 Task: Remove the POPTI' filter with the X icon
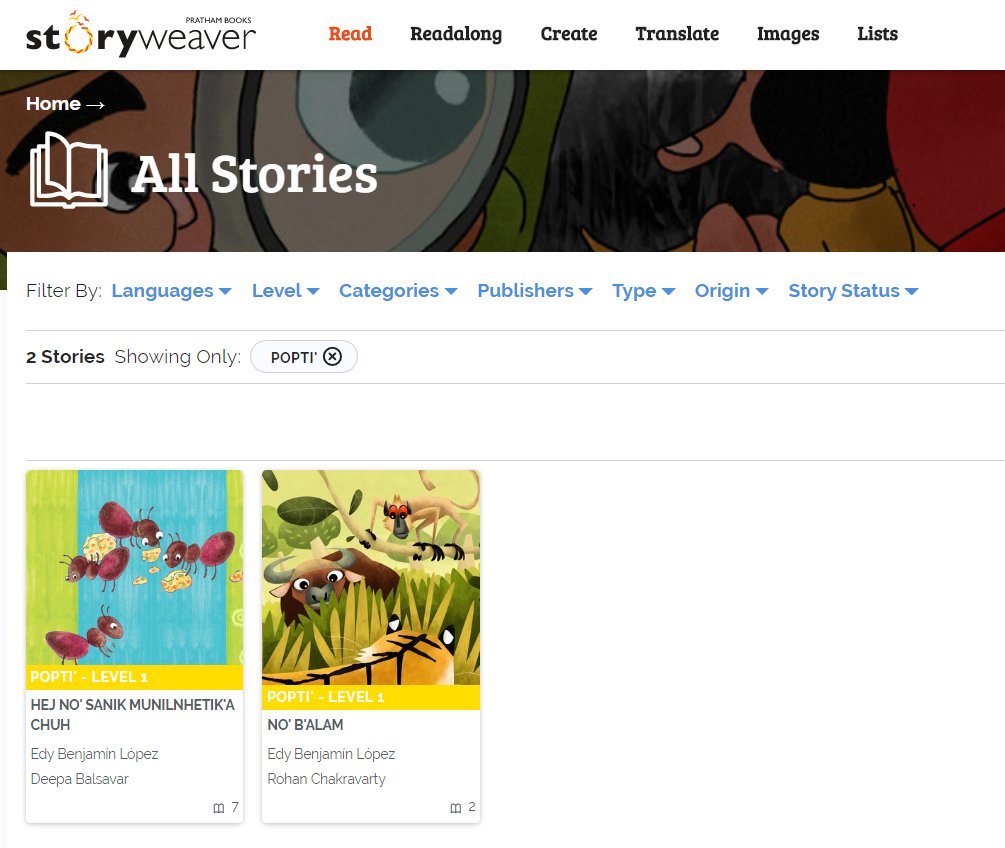(x=332, y=356)
